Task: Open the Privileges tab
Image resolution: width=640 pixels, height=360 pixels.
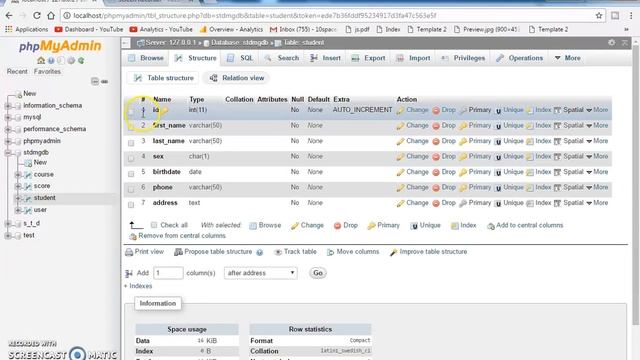Action: click(x=463, y=58)
